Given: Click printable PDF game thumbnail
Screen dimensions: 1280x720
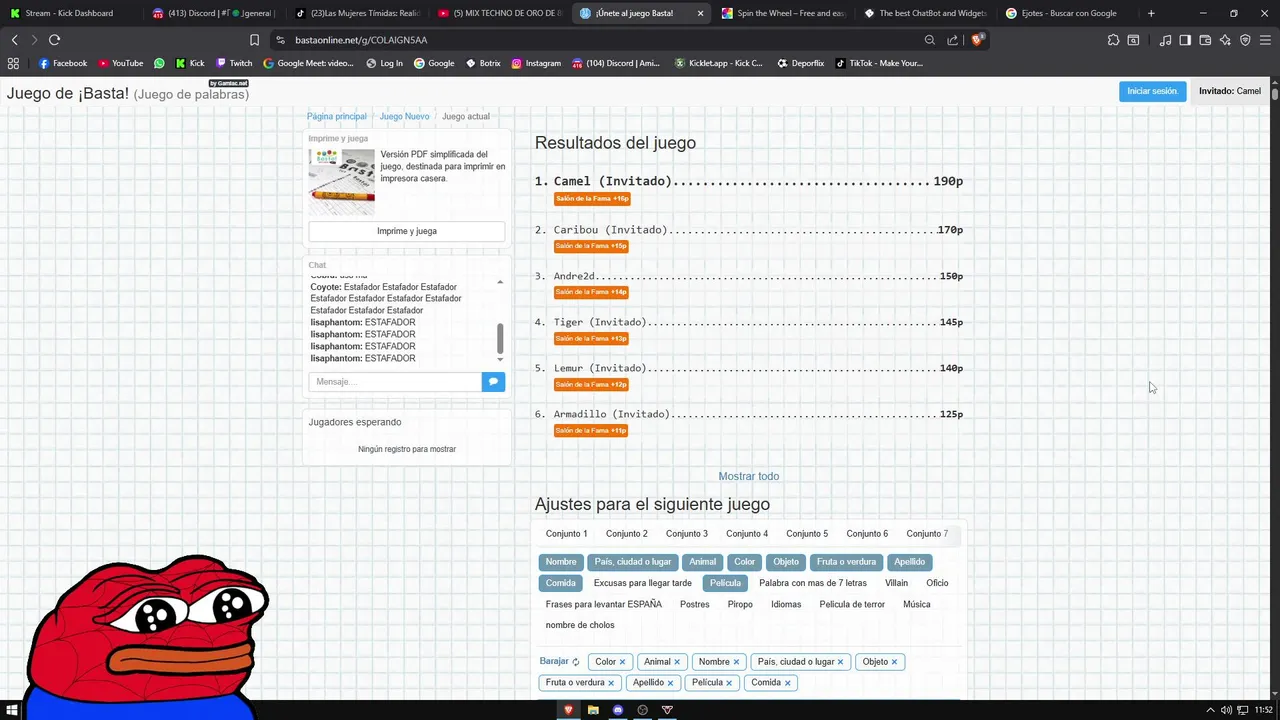Looking at the screenshot, I should [x=342, y=182].
